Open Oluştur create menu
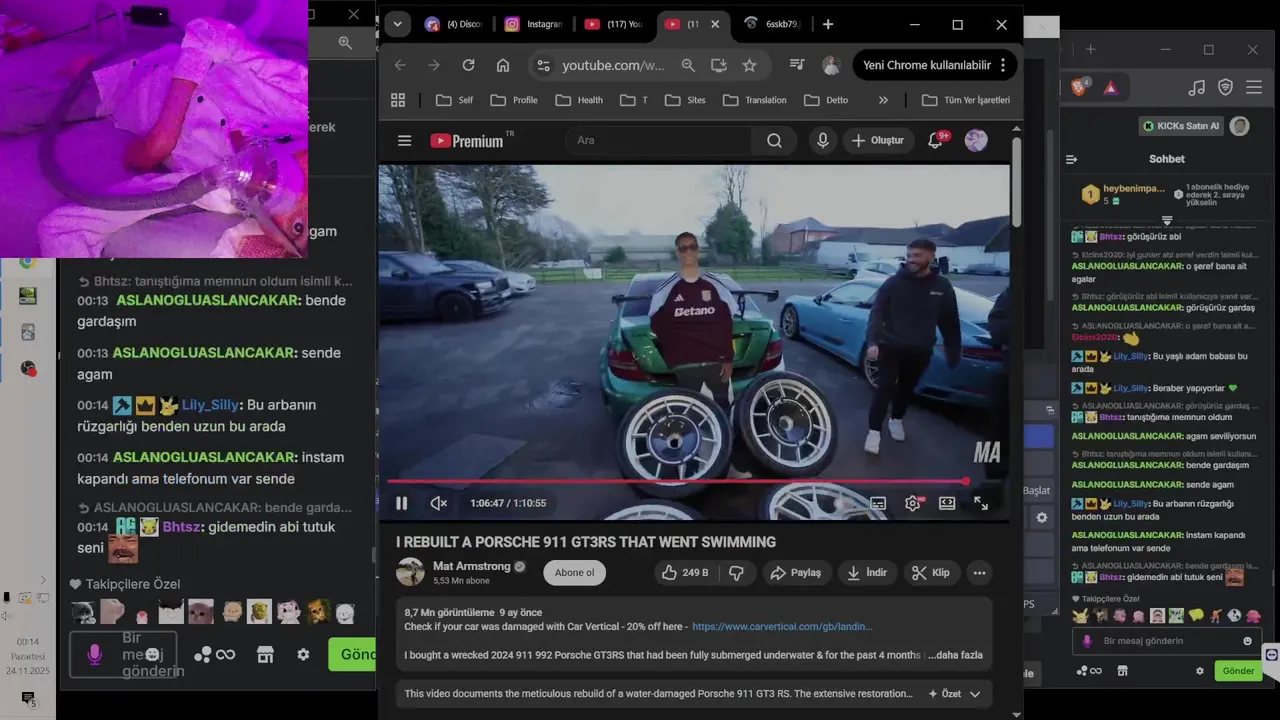This screenshot has height=720, width=1280. [x=877, y=141]
